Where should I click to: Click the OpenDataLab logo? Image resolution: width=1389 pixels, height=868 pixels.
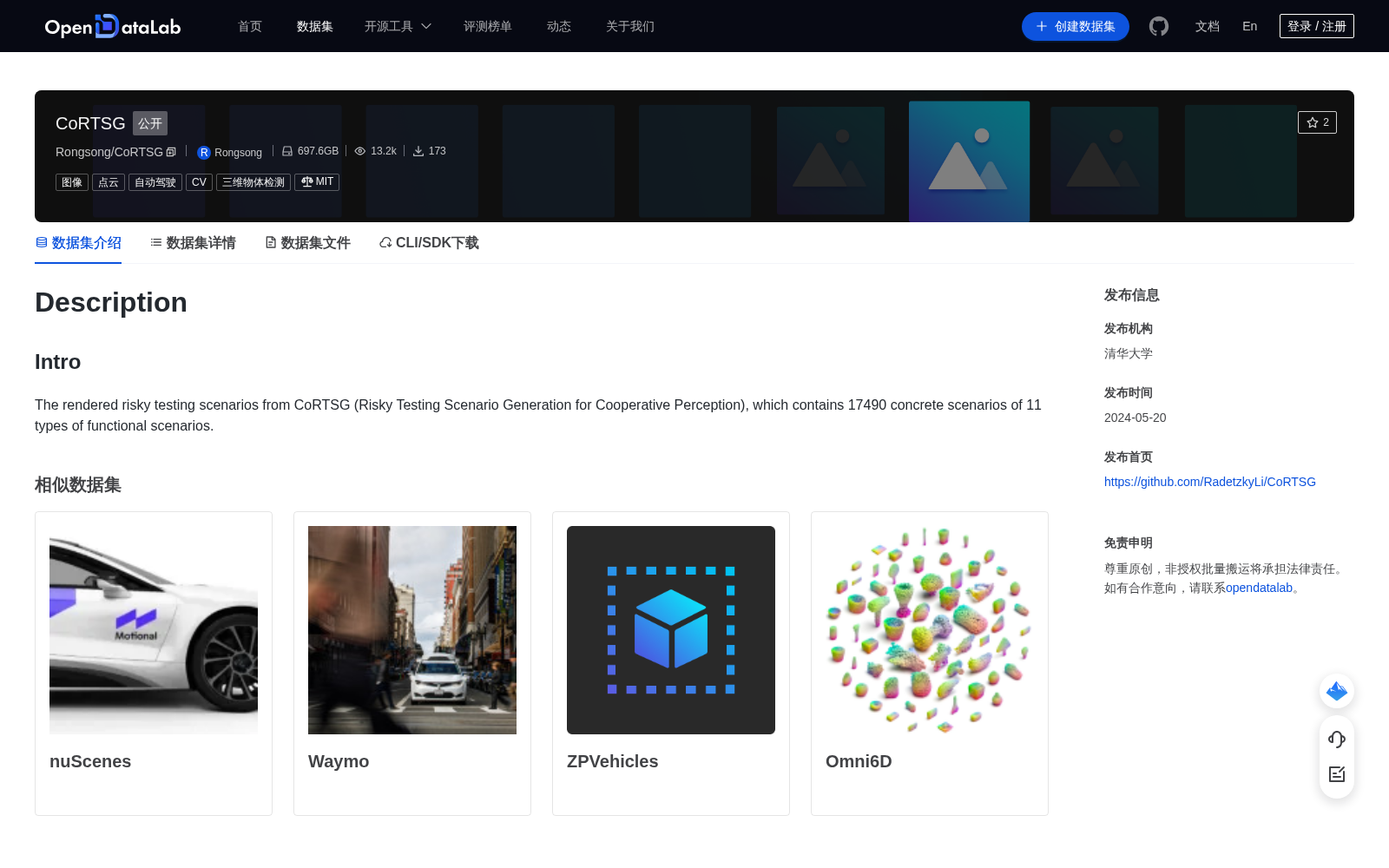(113, 26)
